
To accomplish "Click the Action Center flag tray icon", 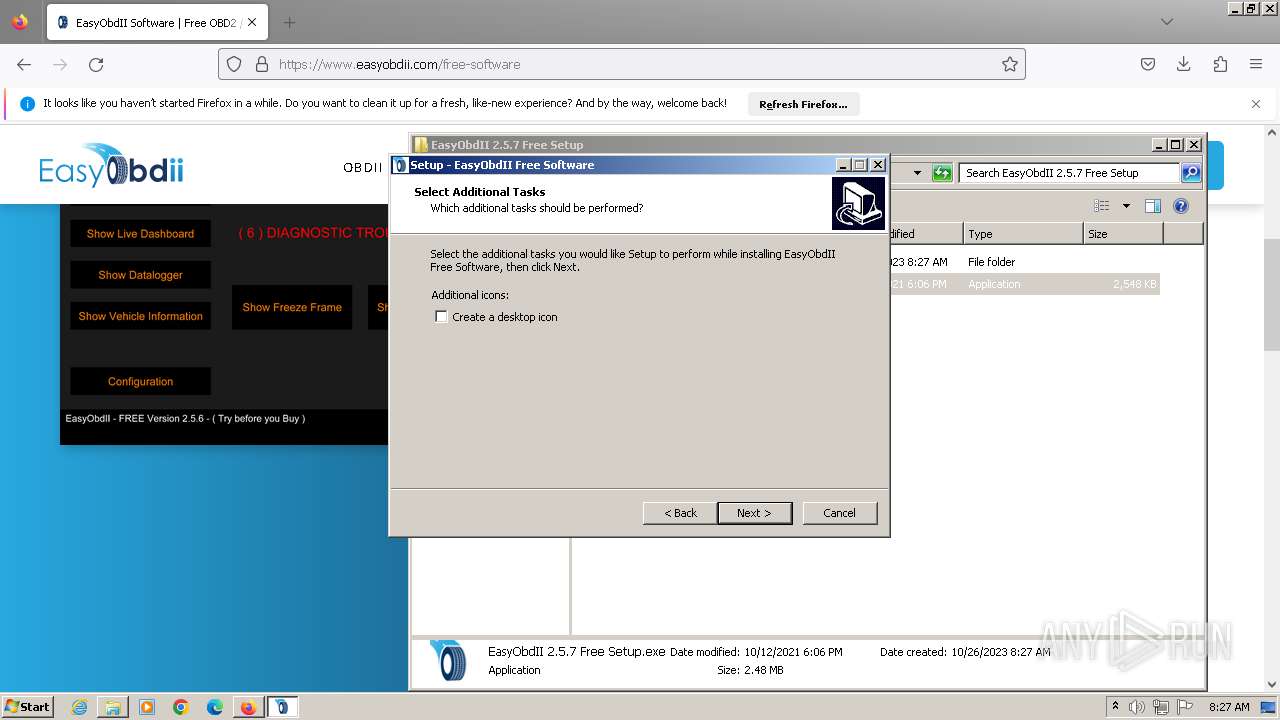I will coord(1183,707).
